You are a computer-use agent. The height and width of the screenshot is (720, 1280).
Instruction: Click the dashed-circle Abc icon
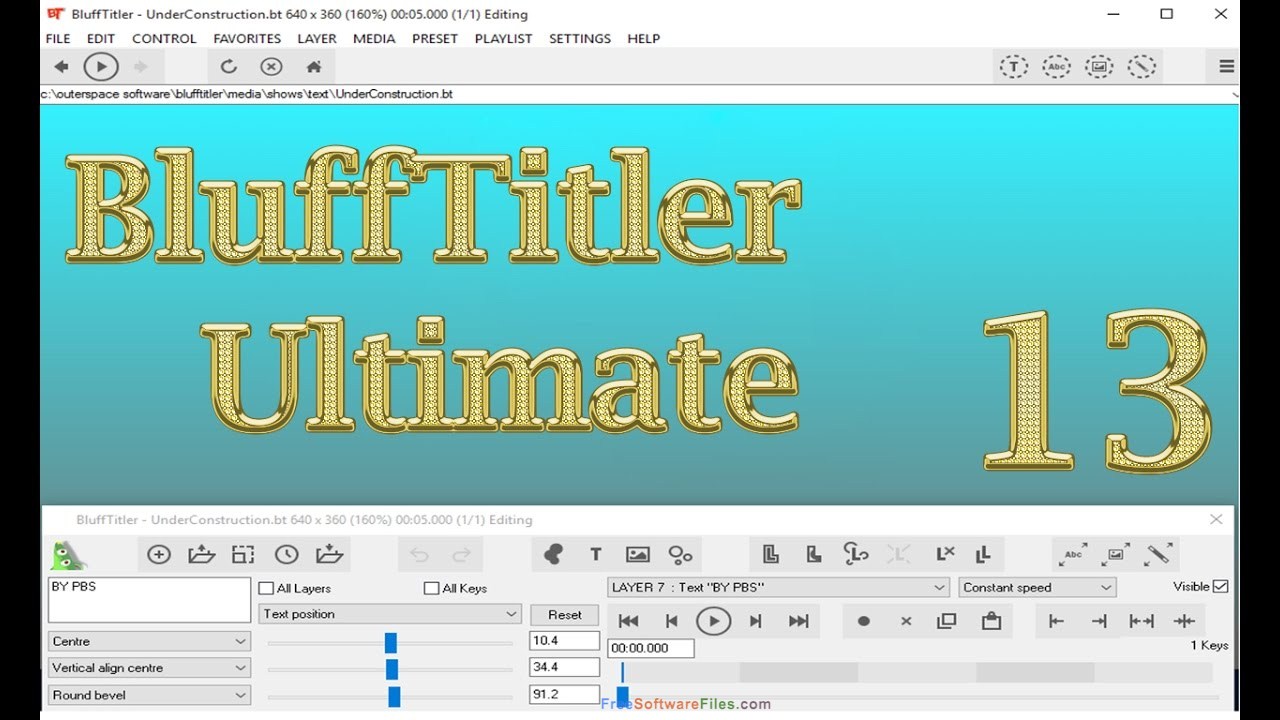point(1057,67)
